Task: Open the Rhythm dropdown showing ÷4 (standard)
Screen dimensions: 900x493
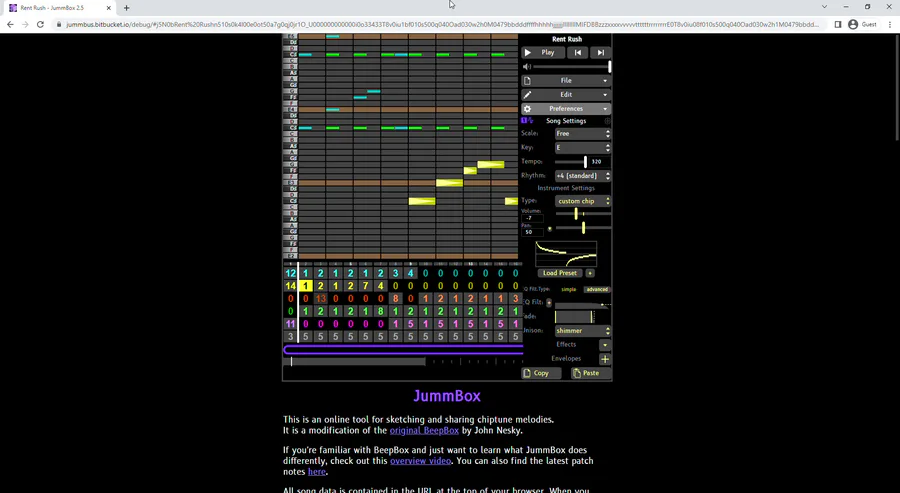Action: [x=583, y=176]
